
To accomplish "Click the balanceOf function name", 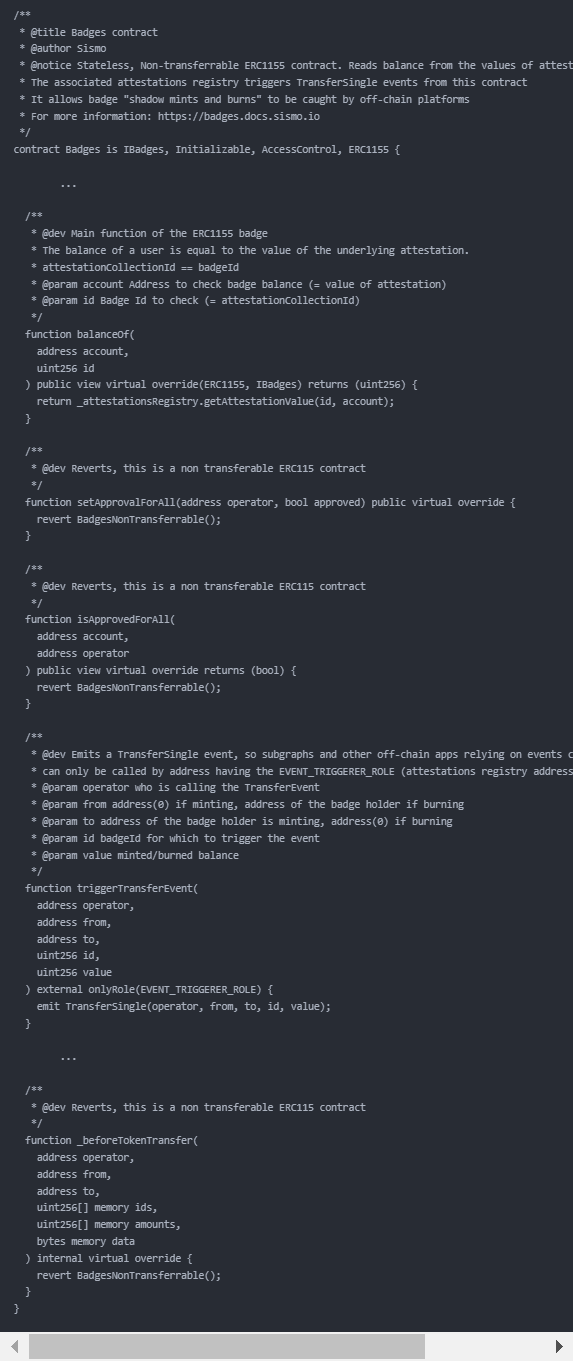I will pyautogui.click(x=103, y=334).
